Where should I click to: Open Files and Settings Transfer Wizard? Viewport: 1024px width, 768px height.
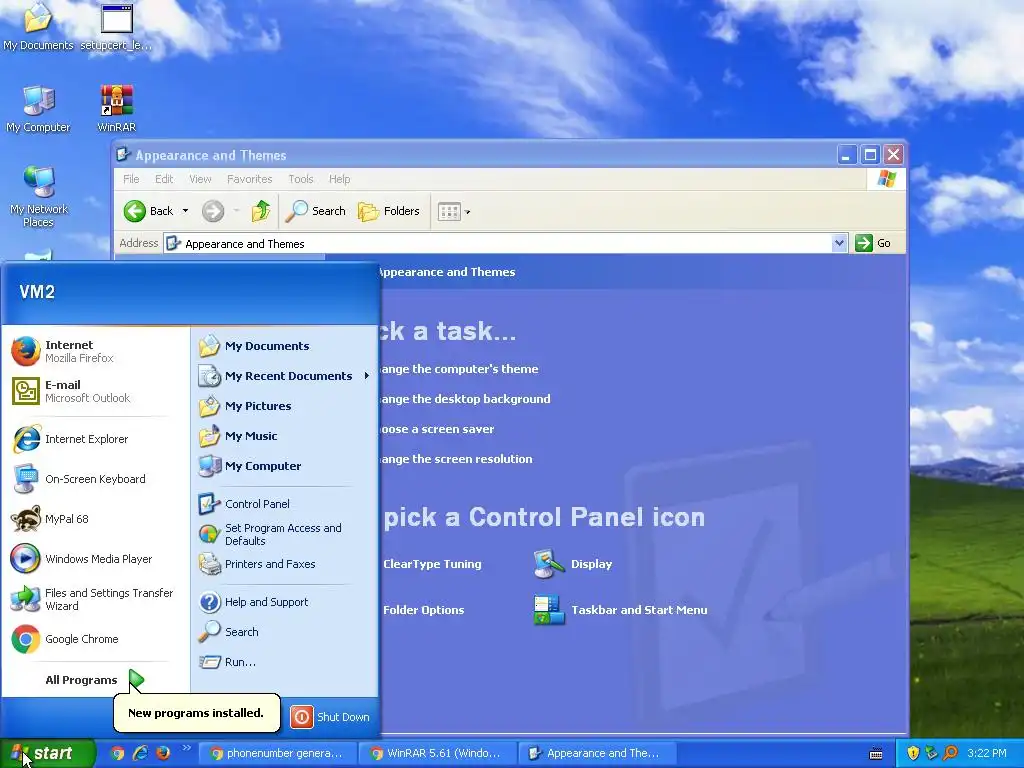pos(95,599)
